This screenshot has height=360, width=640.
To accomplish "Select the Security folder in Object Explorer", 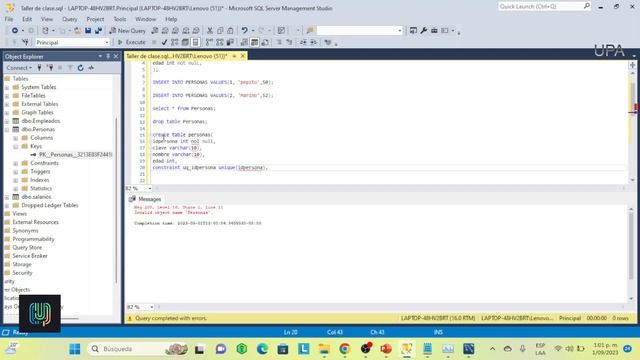I will point(22,273).
